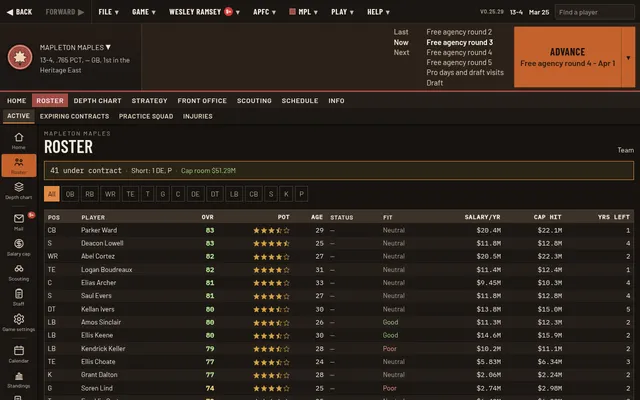Open the Depth chart sidebar icon
The width and height of the screenshot is (640, 400).
click(18, 191)
